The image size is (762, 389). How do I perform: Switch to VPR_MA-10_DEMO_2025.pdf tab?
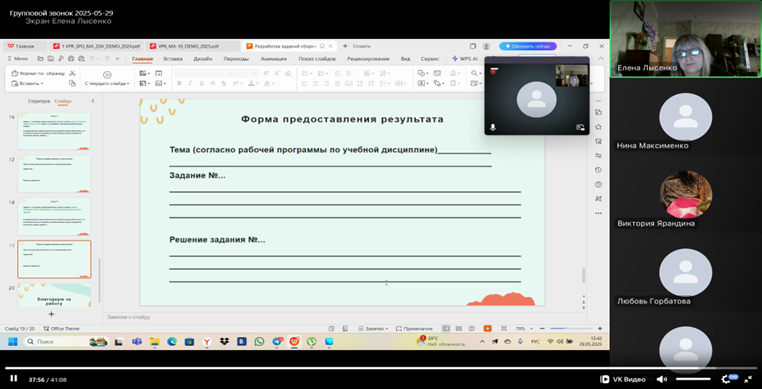point(192,46)
